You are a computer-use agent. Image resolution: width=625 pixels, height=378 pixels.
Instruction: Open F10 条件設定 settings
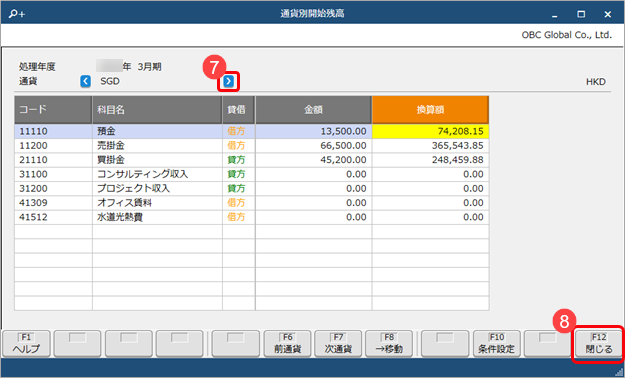[497, 343]
